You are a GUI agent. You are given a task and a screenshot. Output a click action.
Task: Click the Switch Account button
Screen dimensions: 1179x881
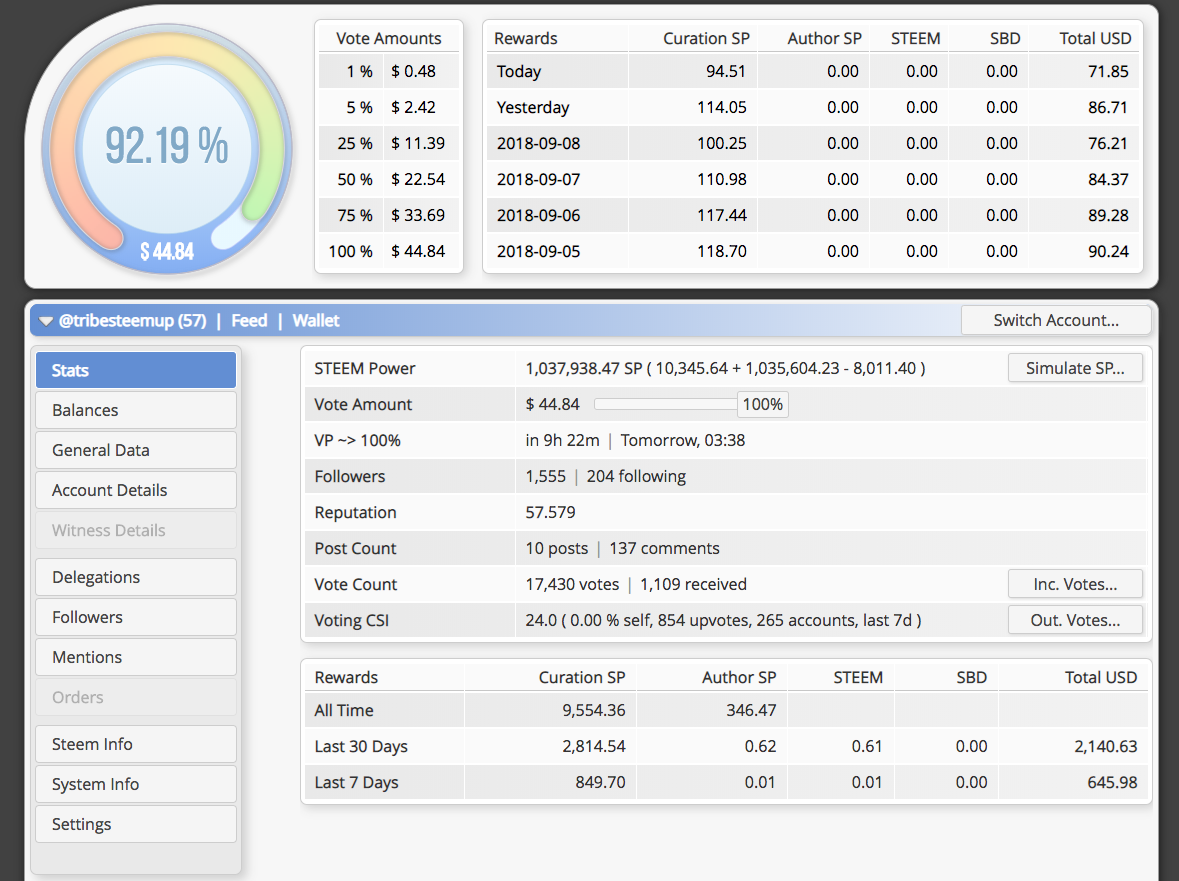1056,320
